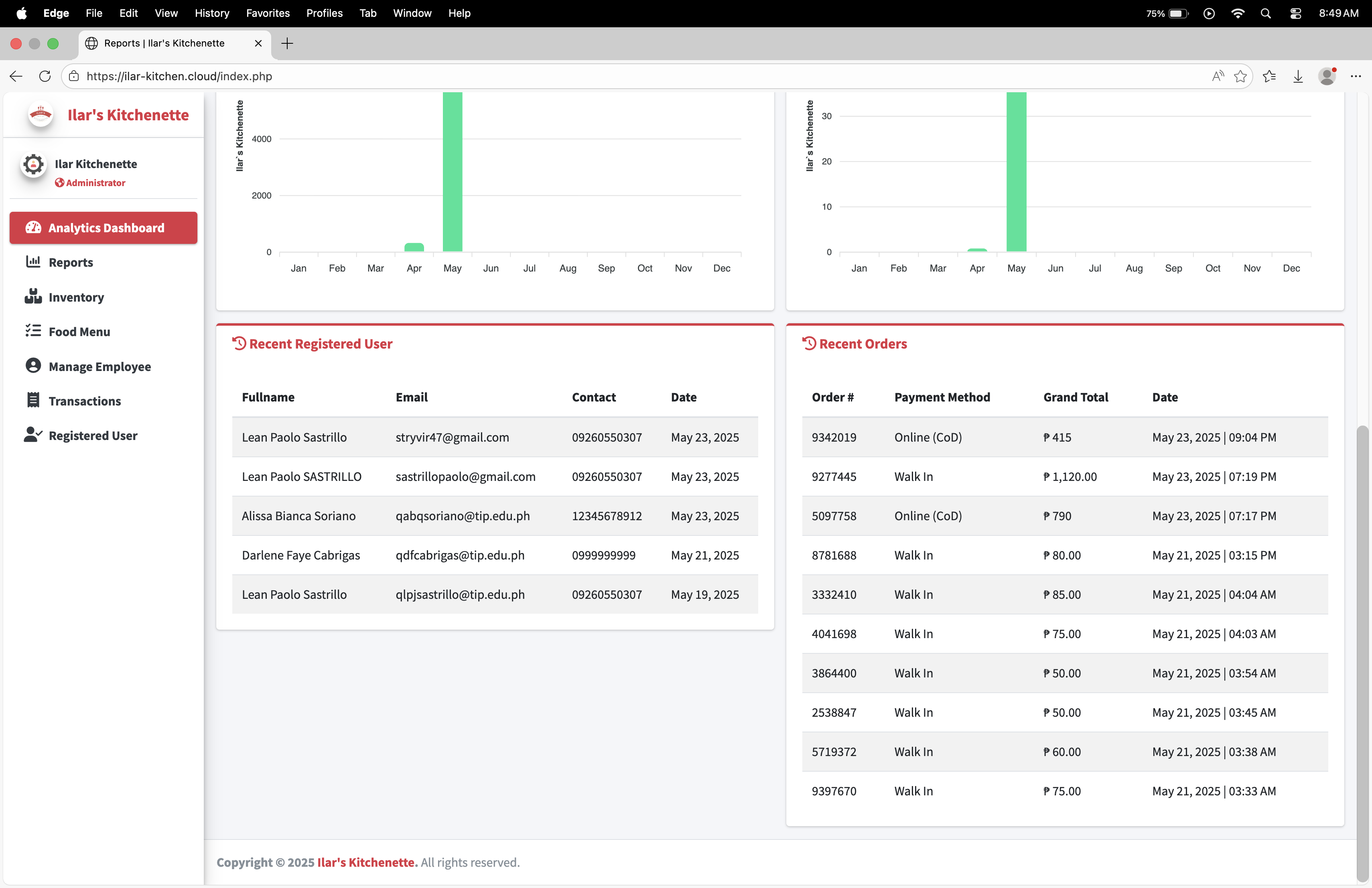This screenshot has height=888, width=1372.
Task: Click Ilar's Kitchenette footer link
Action: coord(367,862)
